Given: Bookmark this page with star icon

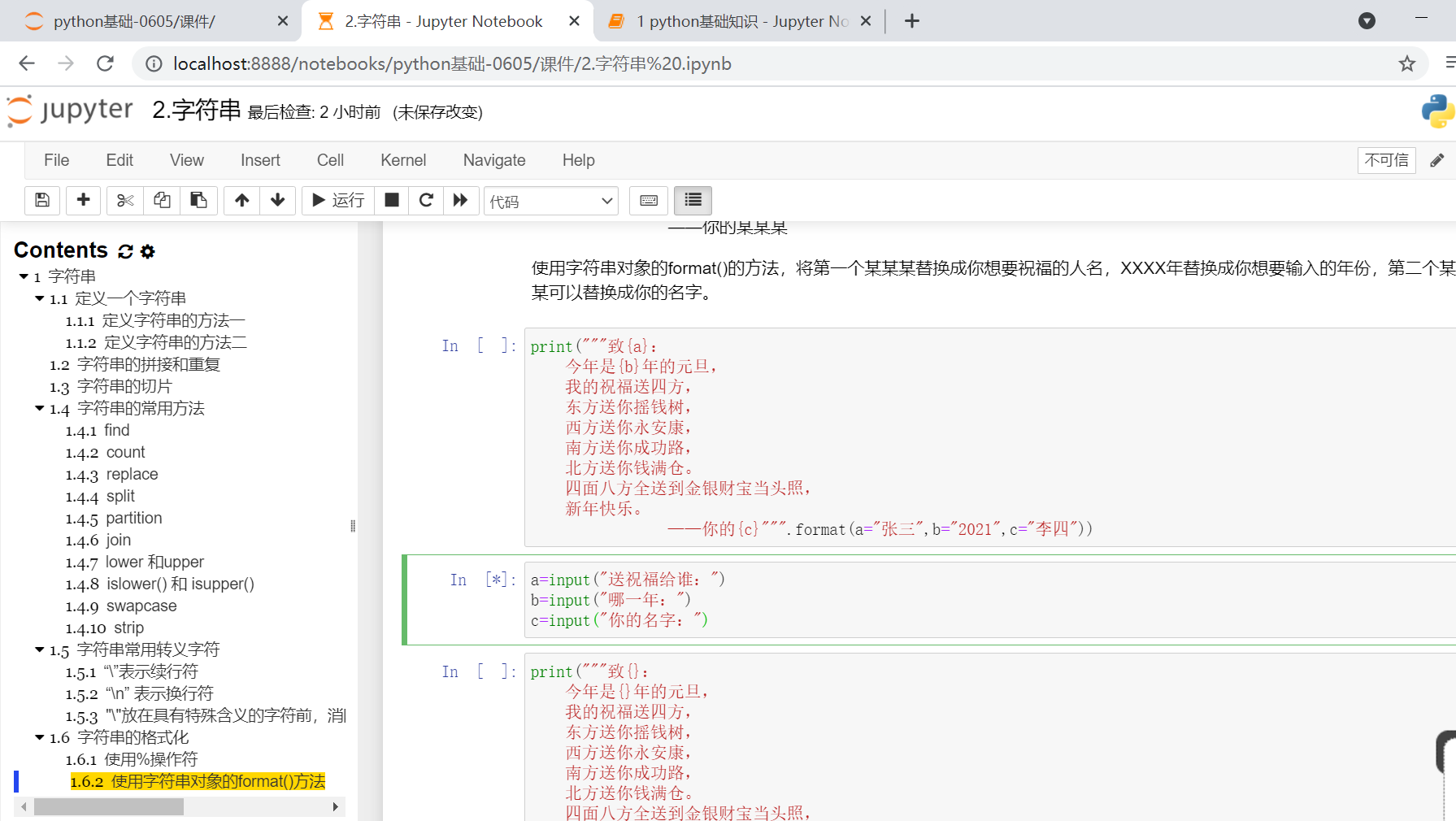Looking at the screenshot, I should 1407,63.
